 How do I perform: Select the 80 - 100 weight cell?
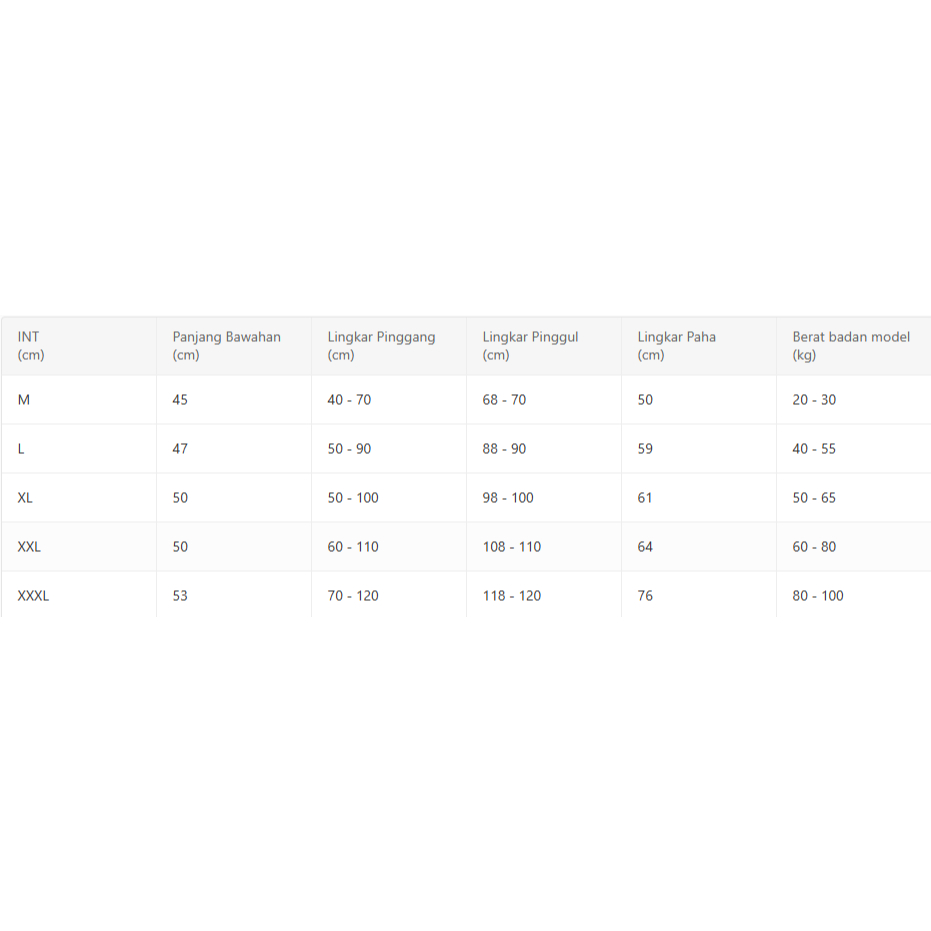click(818, 596)
